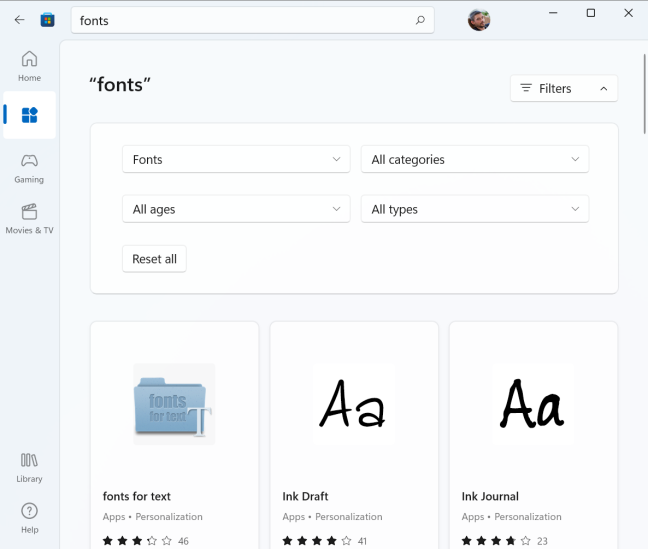Click the 'Ink Draft' title

[x=305, y=496]
